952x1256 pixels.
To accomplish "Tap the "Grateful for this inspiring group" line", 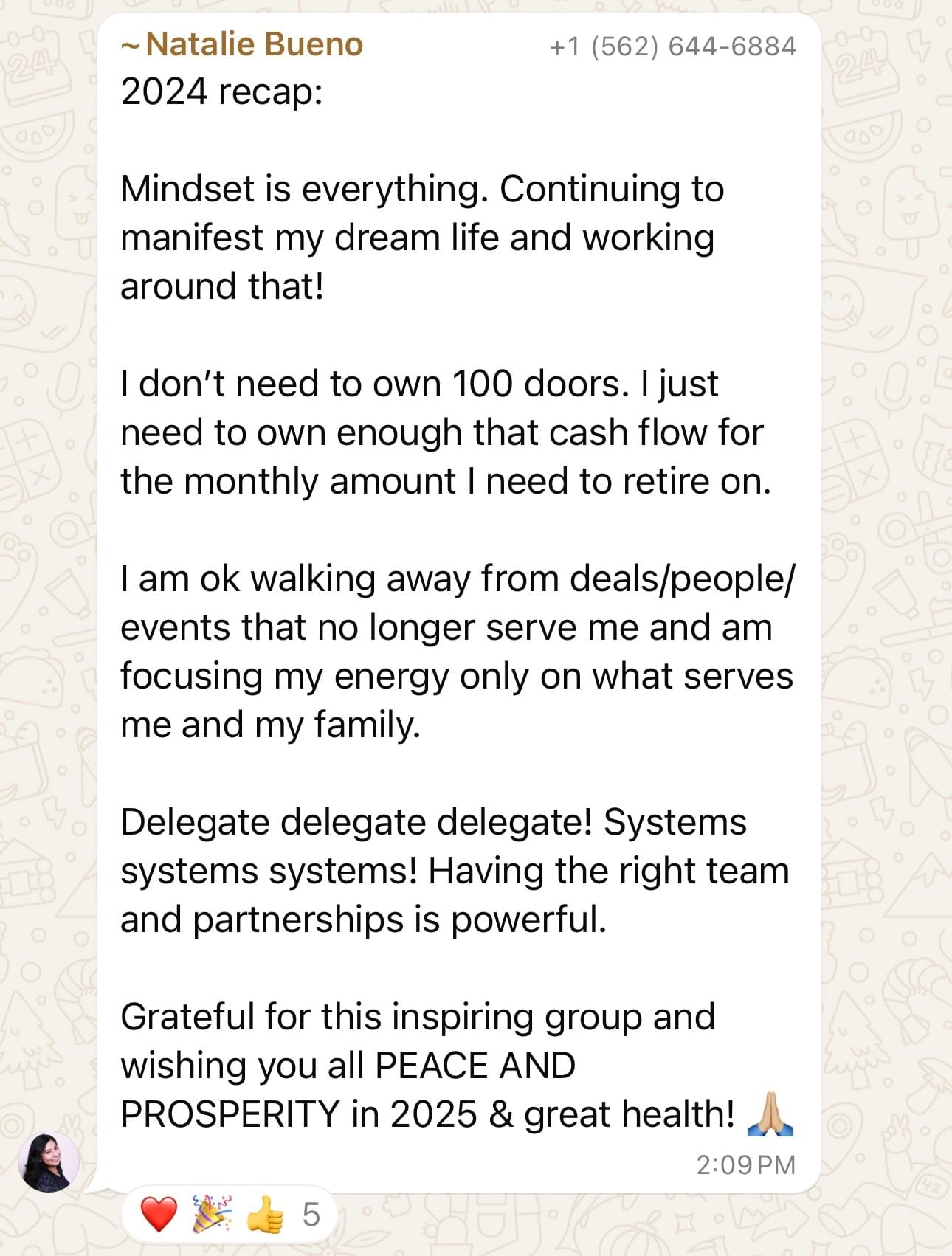I will 418,1017.
